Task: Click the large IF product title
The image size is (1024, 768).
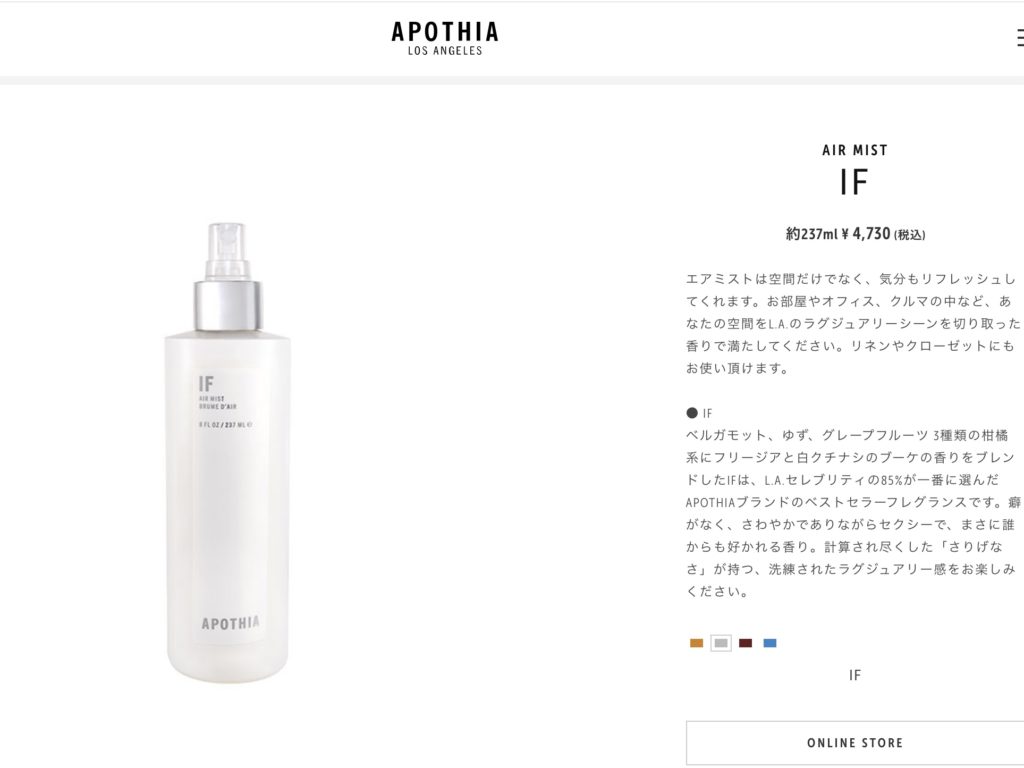Action: point(854,182)
